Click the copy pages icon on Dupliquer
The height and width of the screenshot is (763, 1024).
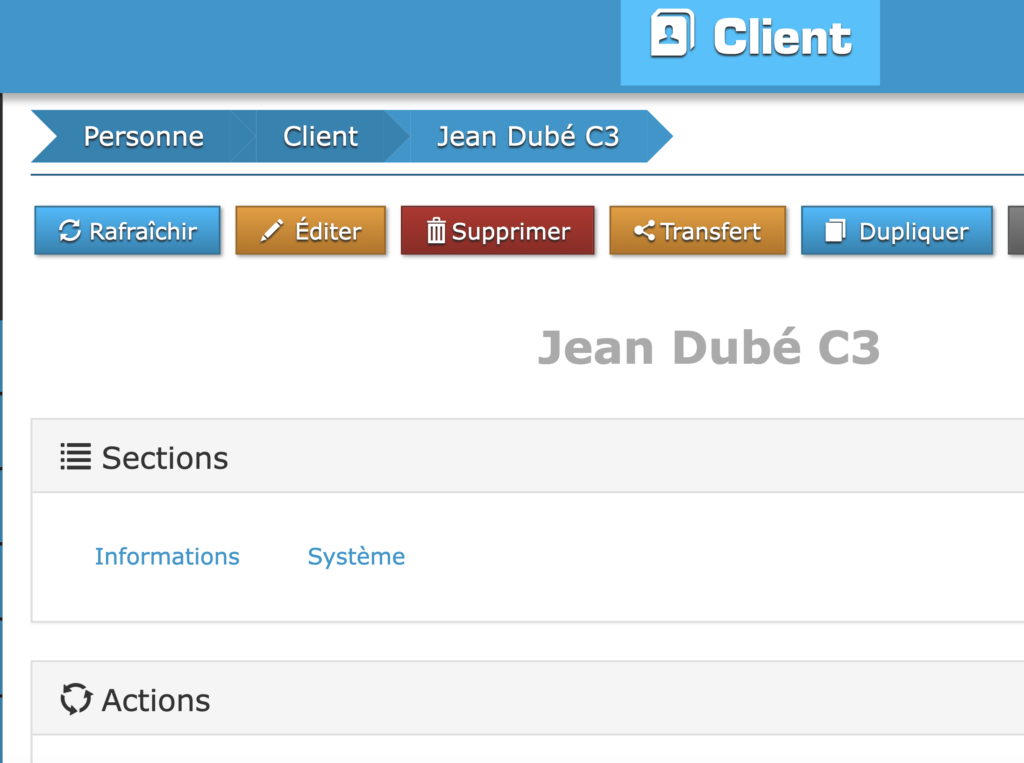coord(835,231)
